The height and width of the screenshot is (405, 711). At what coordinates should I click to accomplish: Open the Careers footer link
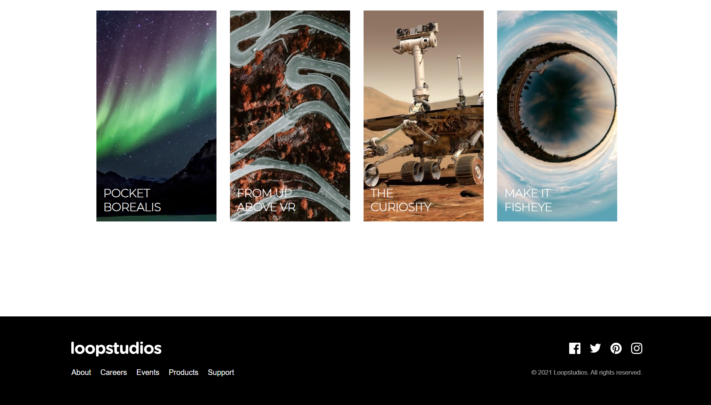click(x=113, y=372)
